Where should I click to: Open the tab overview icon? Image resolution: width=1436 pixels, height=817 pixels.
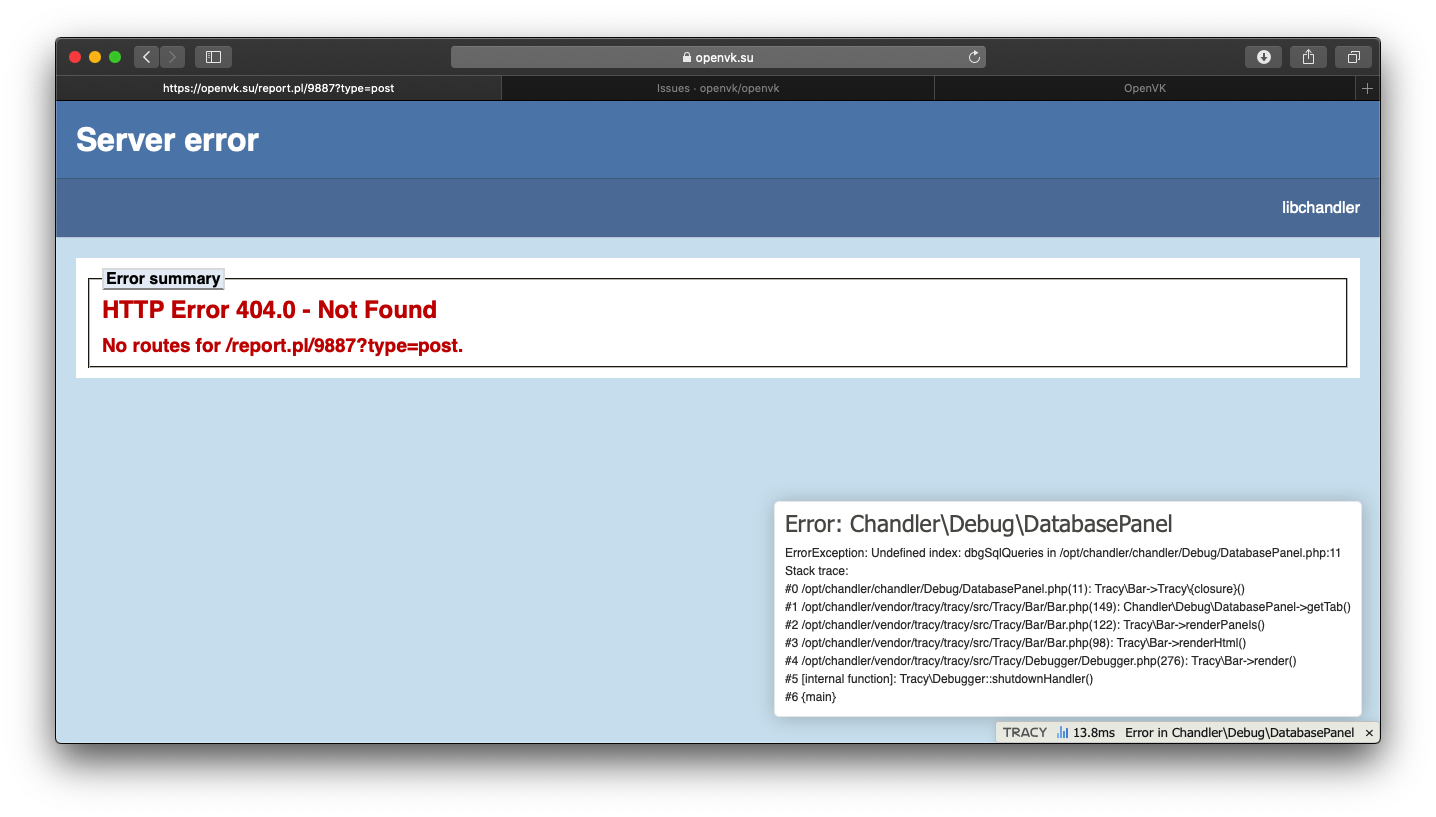point(1354,57)
